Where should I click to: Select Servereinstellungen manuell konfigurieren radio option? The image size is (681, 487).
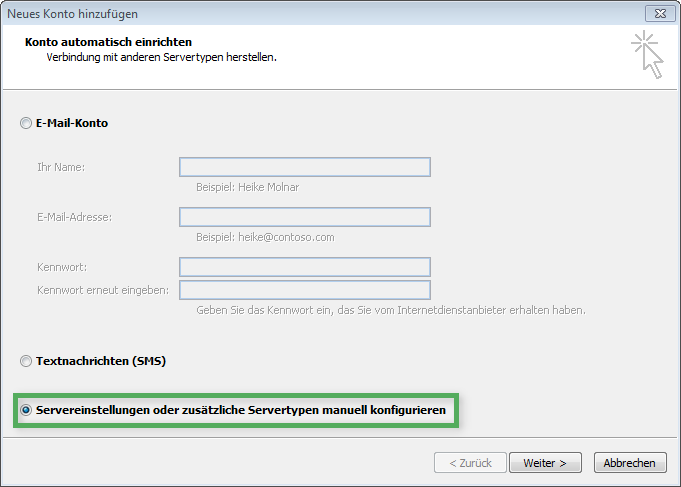click(x=26, y=410)
